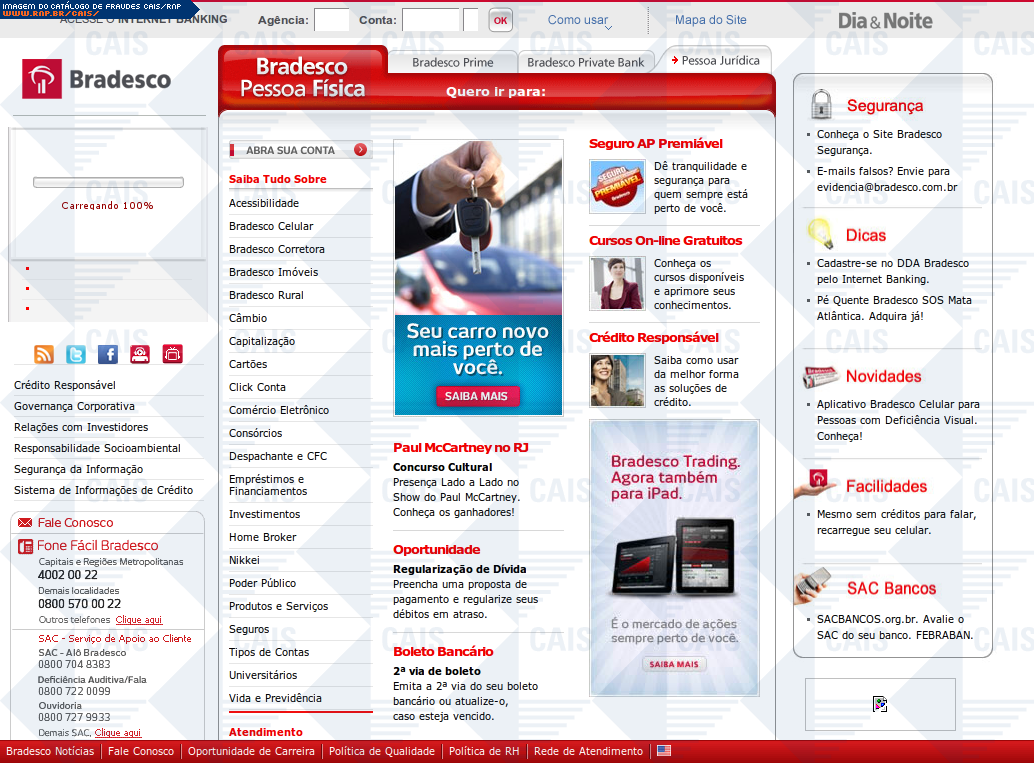Switch to the Bradesco Prime tab

click(452, 62)
